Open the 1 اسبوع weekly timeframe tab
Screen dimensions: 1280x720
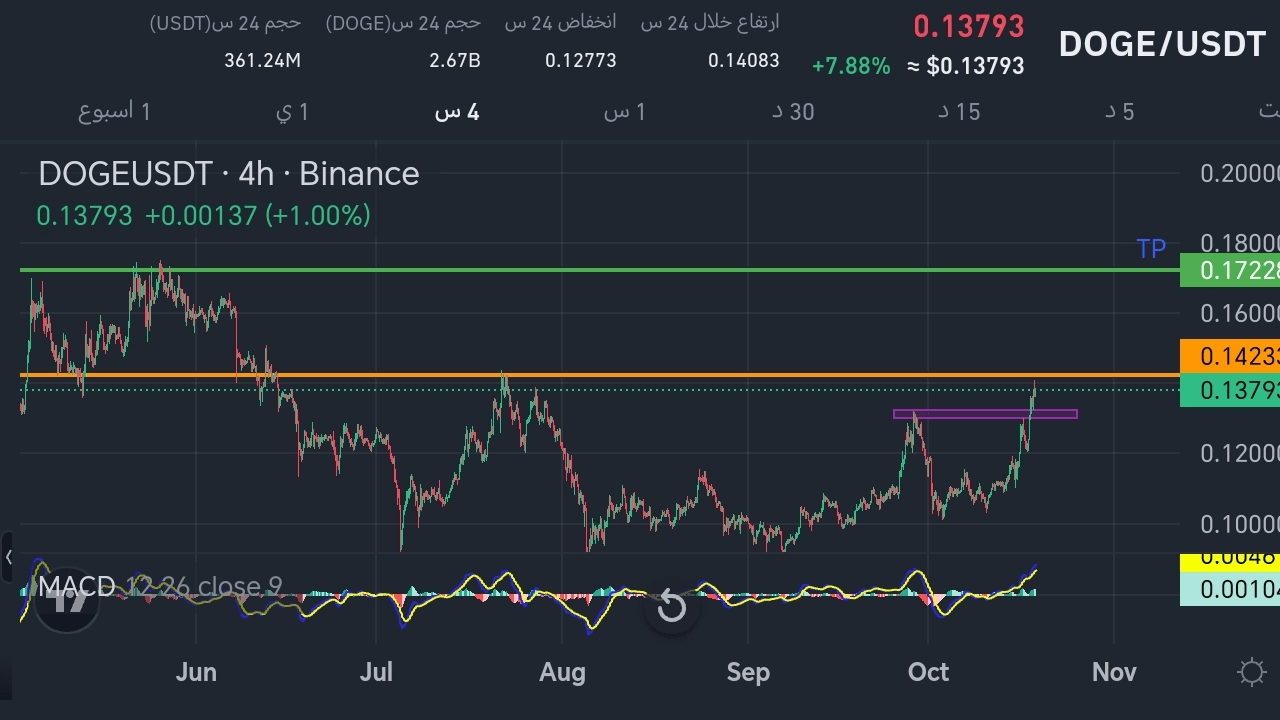click(x=114, y=111)
